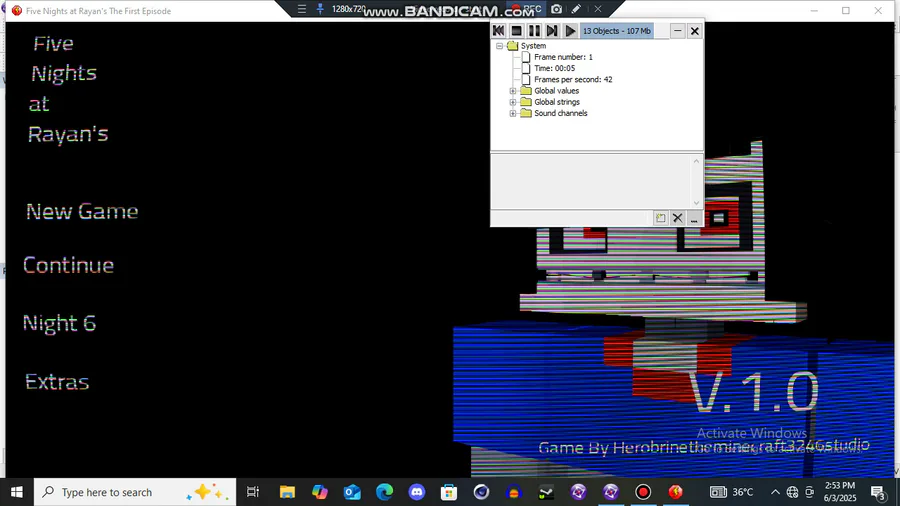The height and width of the screenshot is (506, 900).
Task: Open File Explorer from the taskbar
Action: [287, 492]
